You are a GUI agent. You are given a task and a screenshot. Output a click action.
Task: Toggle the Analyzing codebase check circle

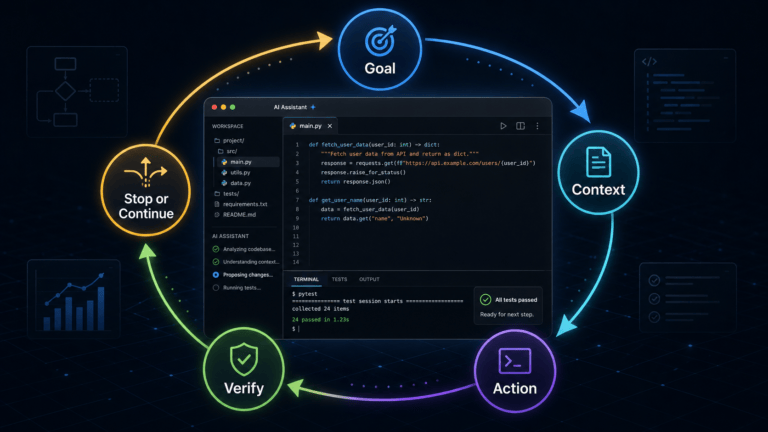pos(216,249)
